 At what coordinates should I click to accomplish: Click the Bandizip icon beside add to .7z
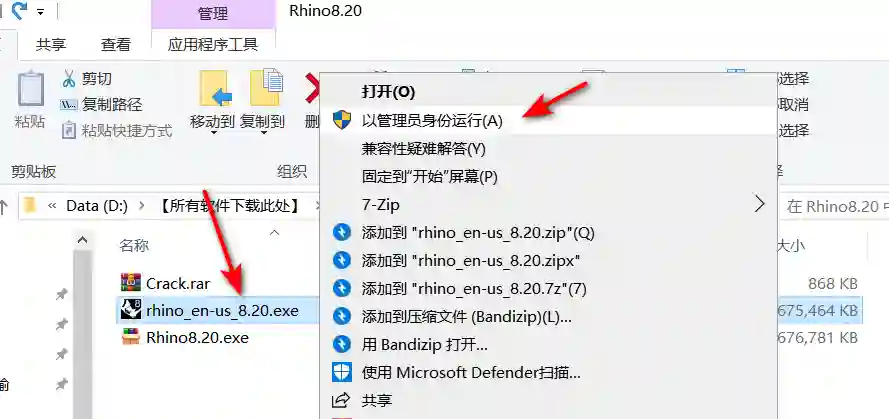(342, 288)
